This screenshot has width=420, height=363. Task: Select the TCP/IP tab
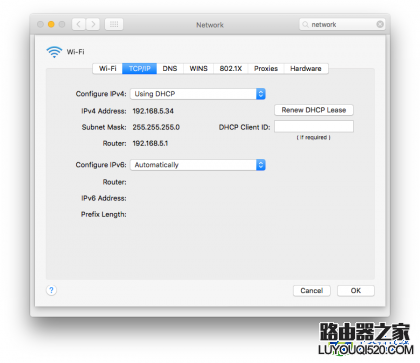click(x=140, y=69)
